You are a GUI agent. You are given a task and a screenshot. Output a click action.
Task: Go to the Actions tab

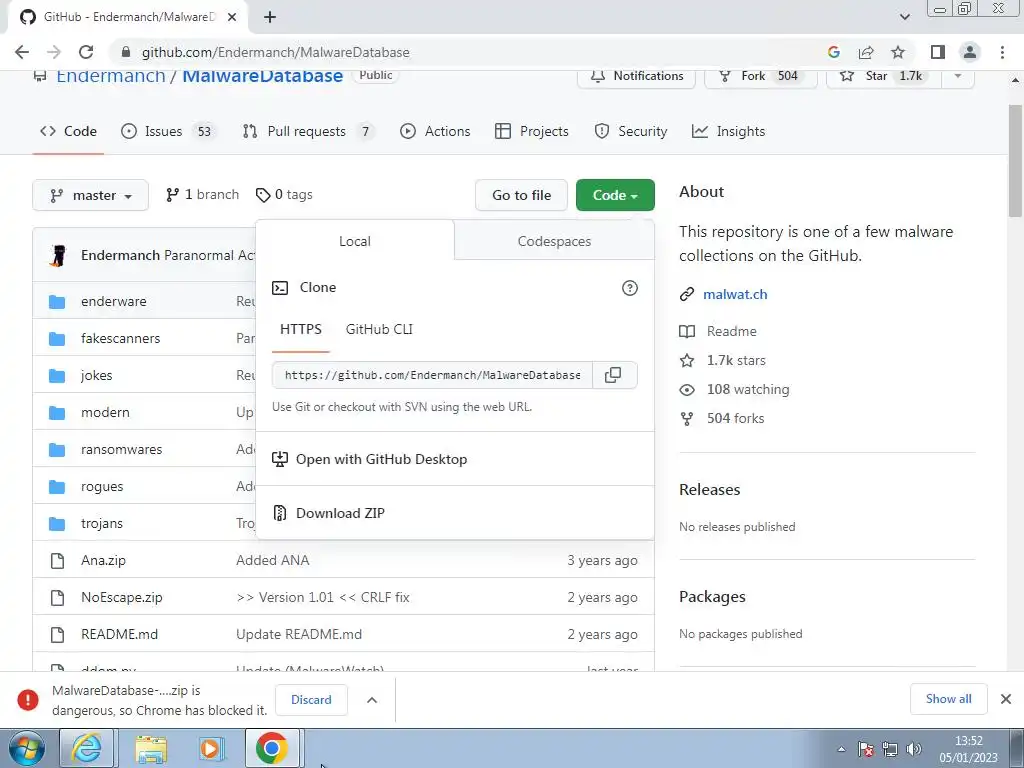point(435,131)
